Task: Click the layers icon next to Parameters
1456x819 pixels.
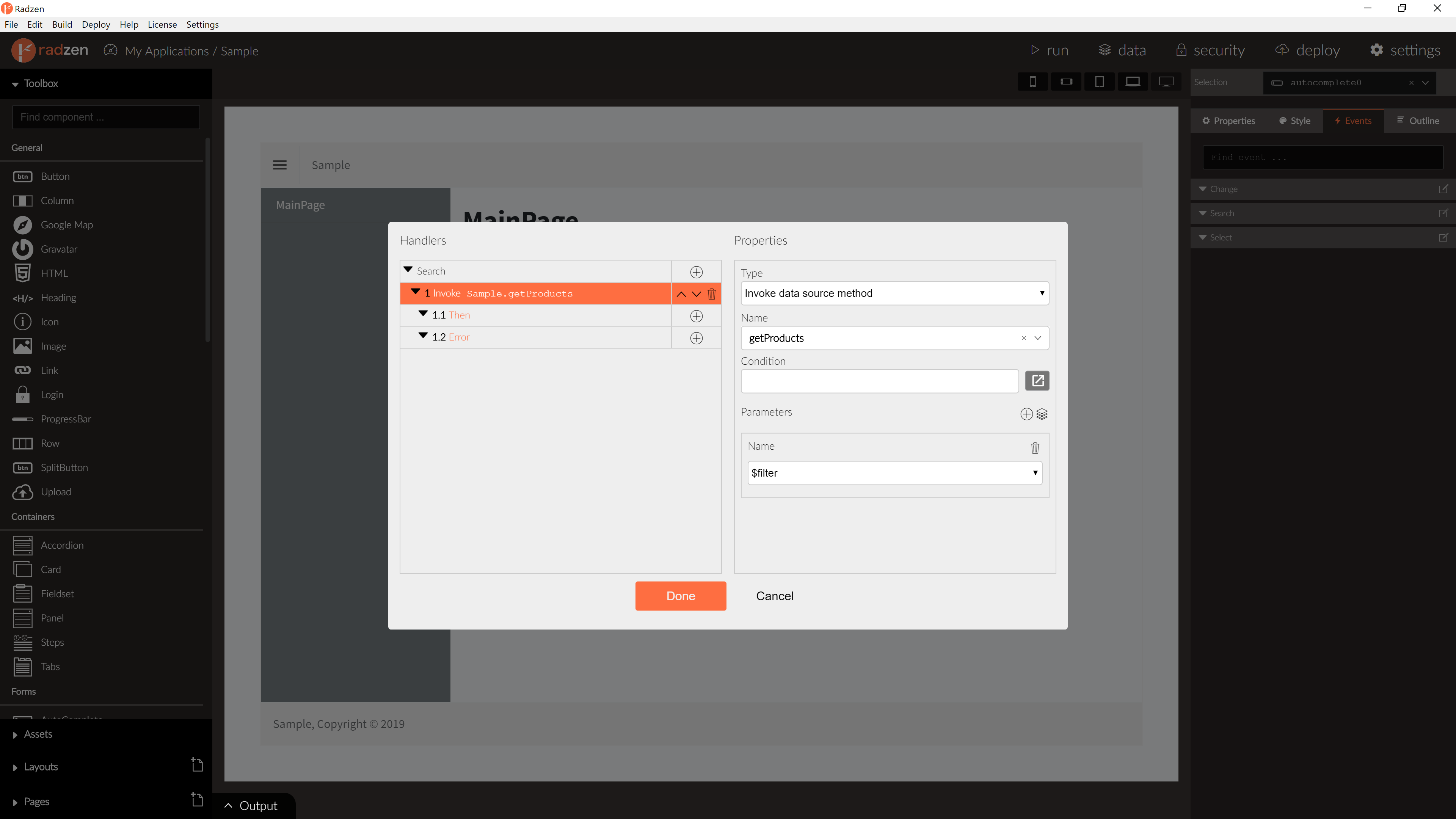Action: coord(1042,414)
